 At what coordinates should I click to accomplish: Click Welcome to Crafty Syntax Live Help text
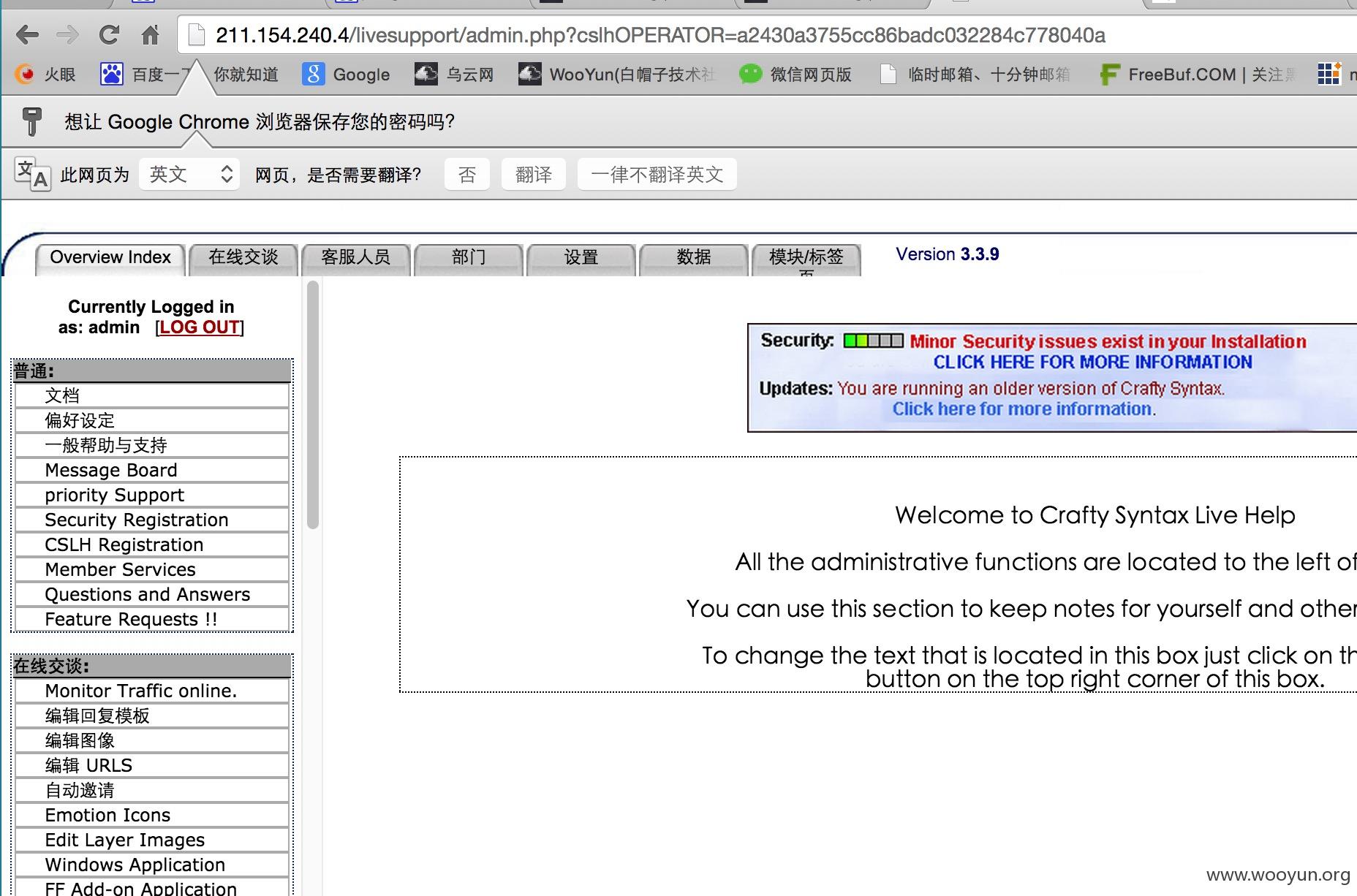1095,516
